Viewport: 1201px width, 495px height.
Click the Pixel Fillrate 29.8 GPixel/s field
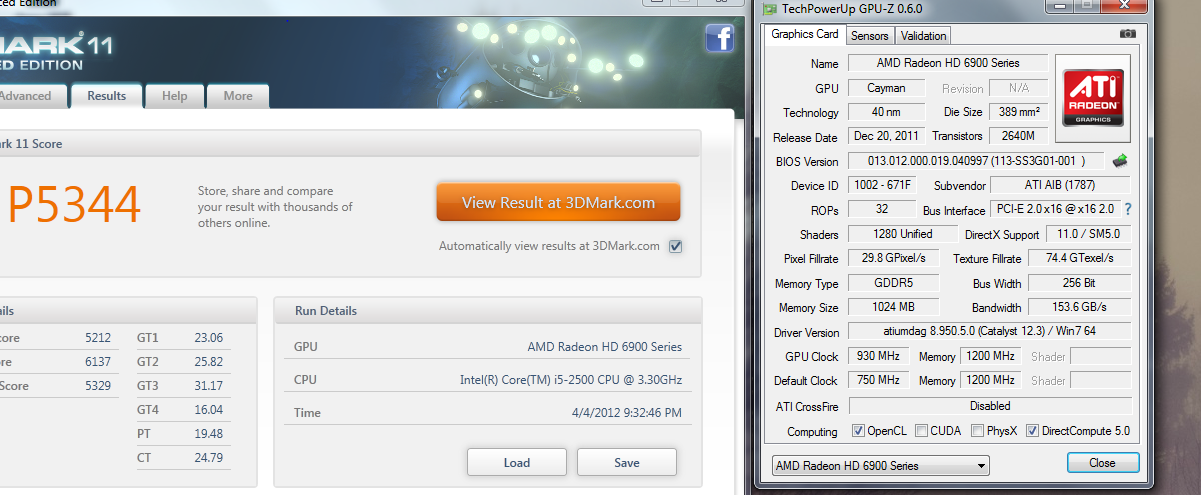click(x=893, y=258)
